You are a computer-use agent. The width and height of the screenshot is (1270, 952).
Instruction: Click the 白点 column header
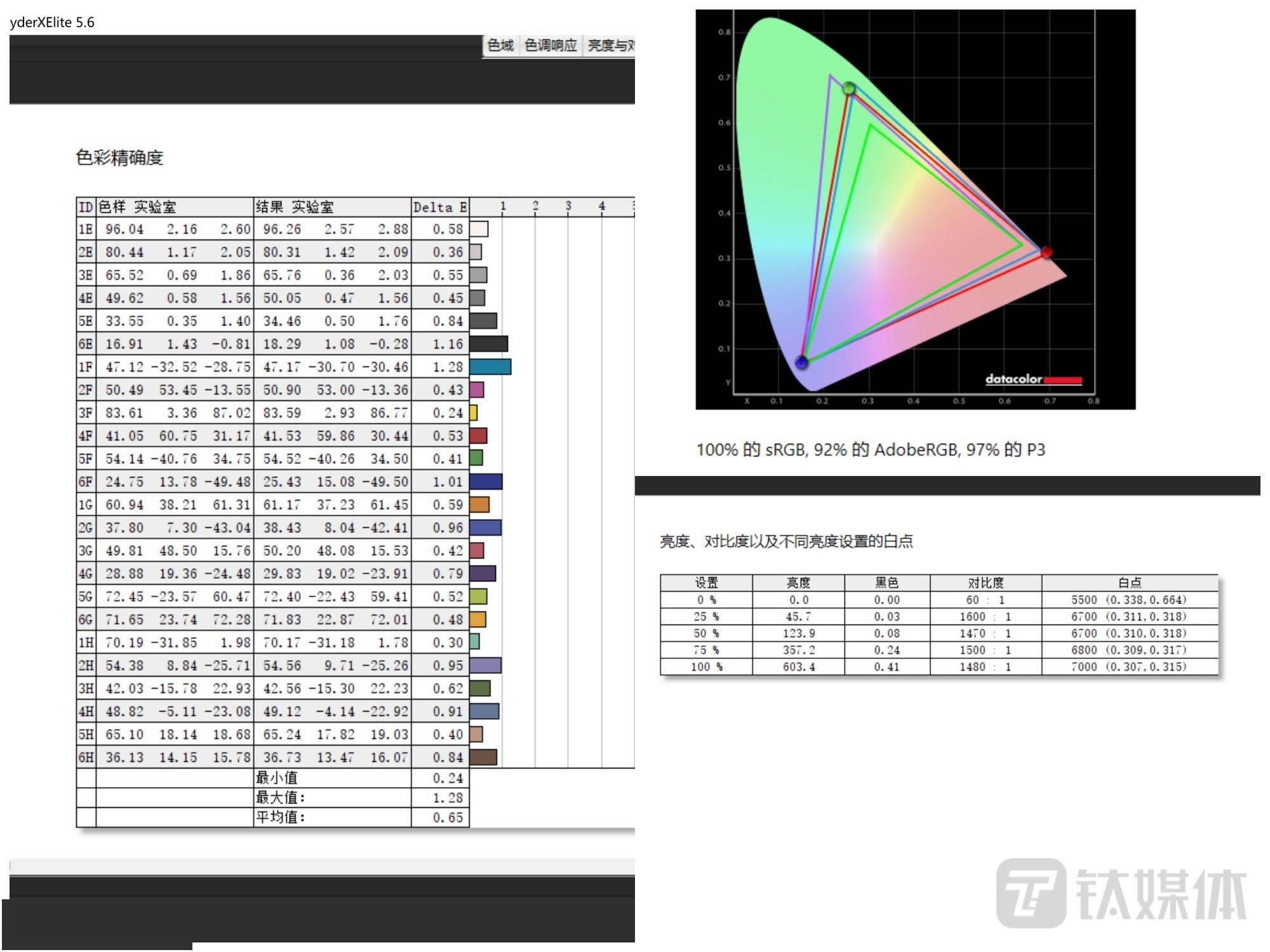point(1130,583)
